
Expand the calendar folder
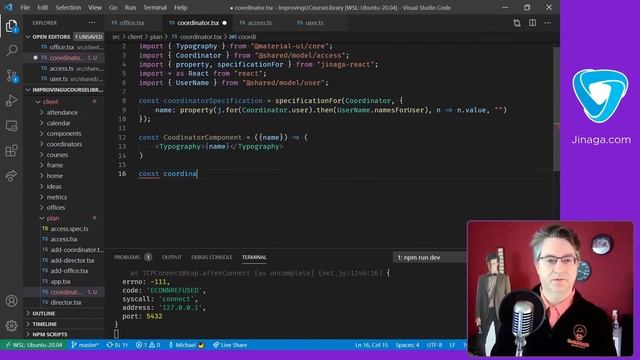click(58, 123)
